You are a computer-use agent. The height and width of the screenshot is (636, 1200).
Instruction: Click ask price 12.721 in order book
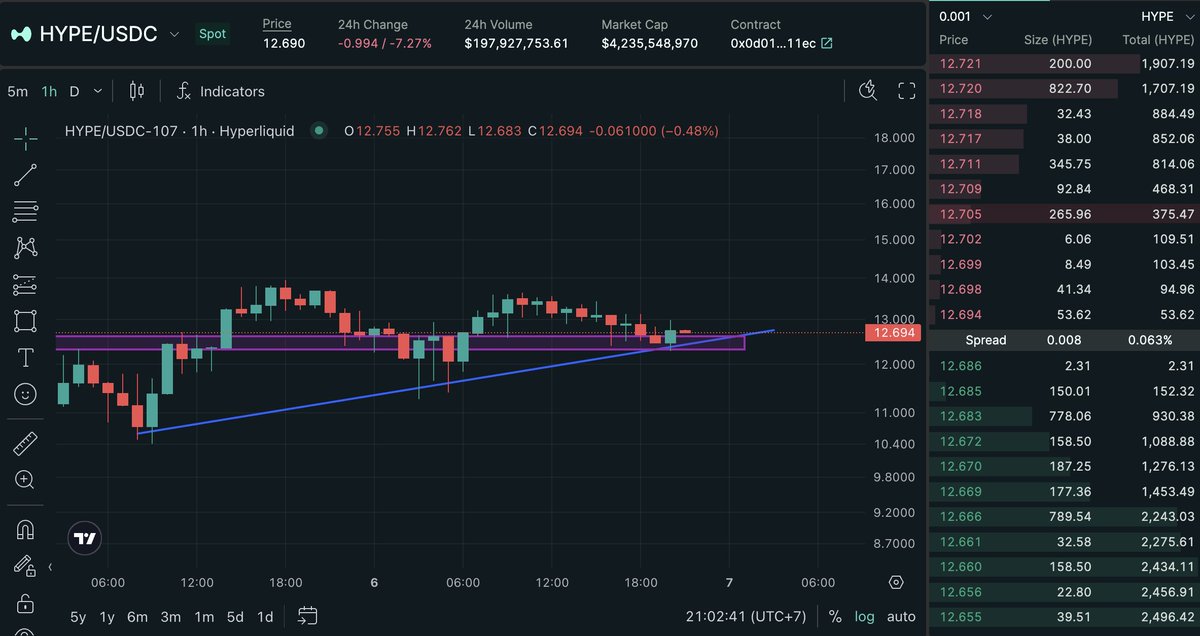coord(960,63)
